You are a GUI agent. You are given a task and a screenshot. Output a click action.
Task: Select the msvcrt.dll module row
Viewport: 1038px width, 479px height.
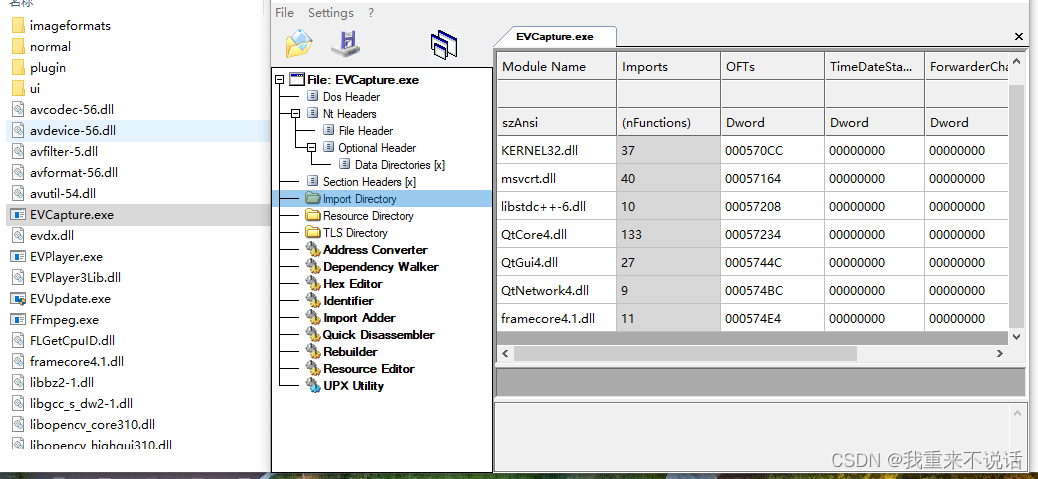(752, 179)
